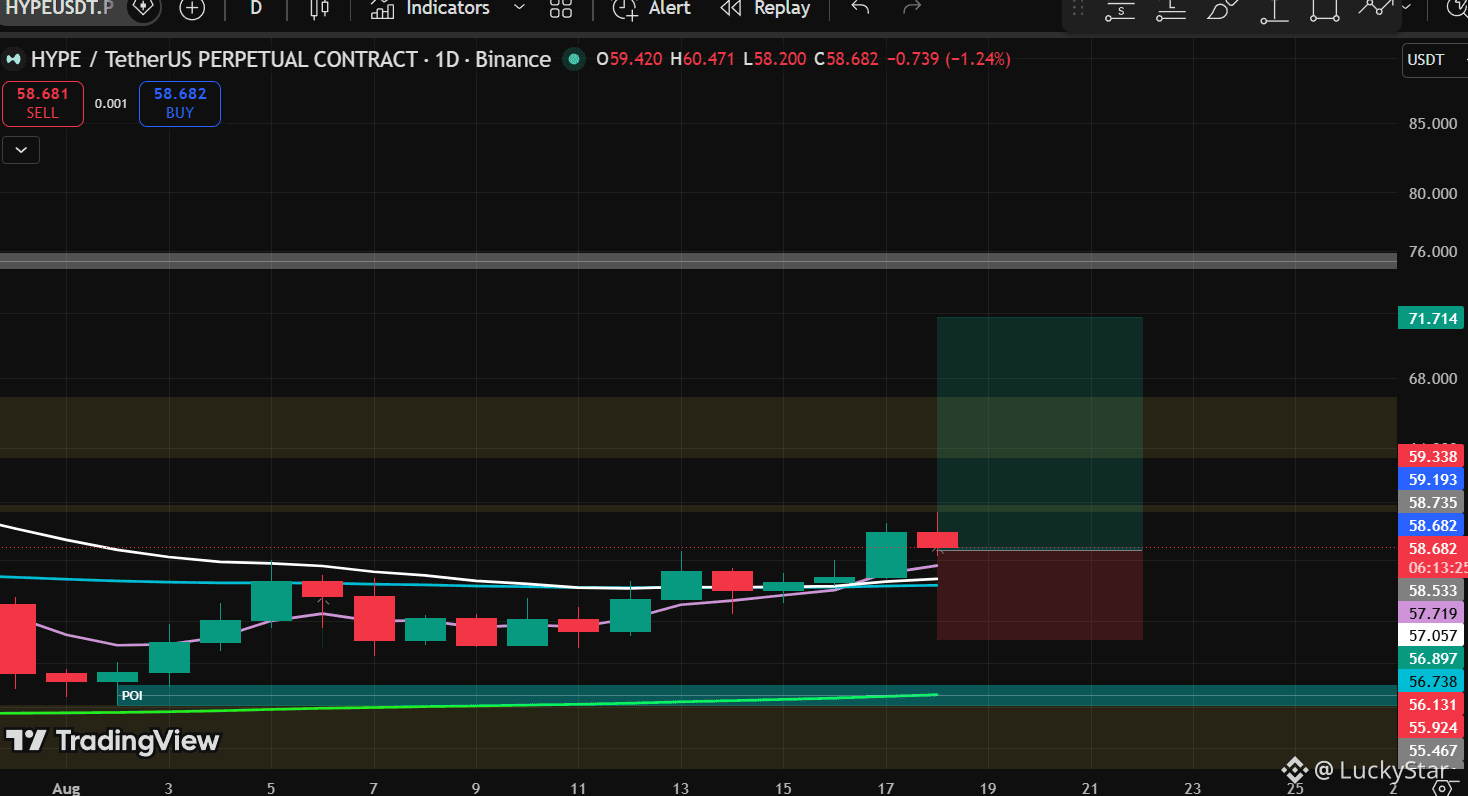The image size is (1468, 796).
Task: Start bar Replay mode
Action: click(766, 9)
